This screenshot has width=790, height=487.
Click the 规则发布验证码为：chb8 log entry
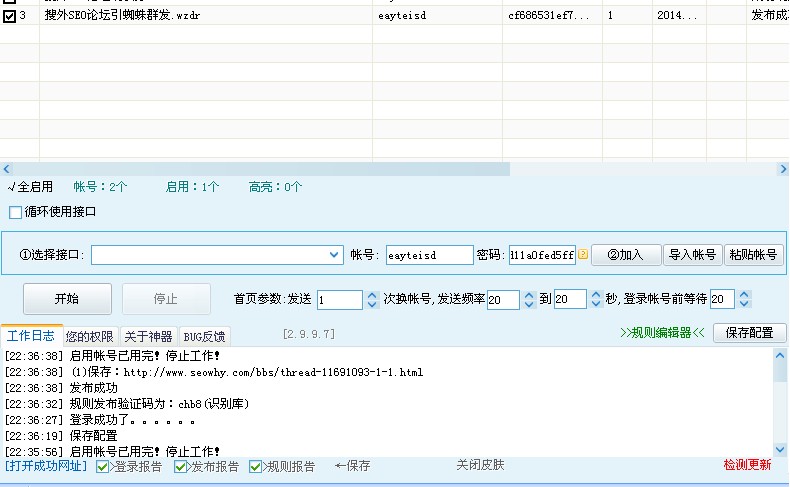click(x=127, y=404)
